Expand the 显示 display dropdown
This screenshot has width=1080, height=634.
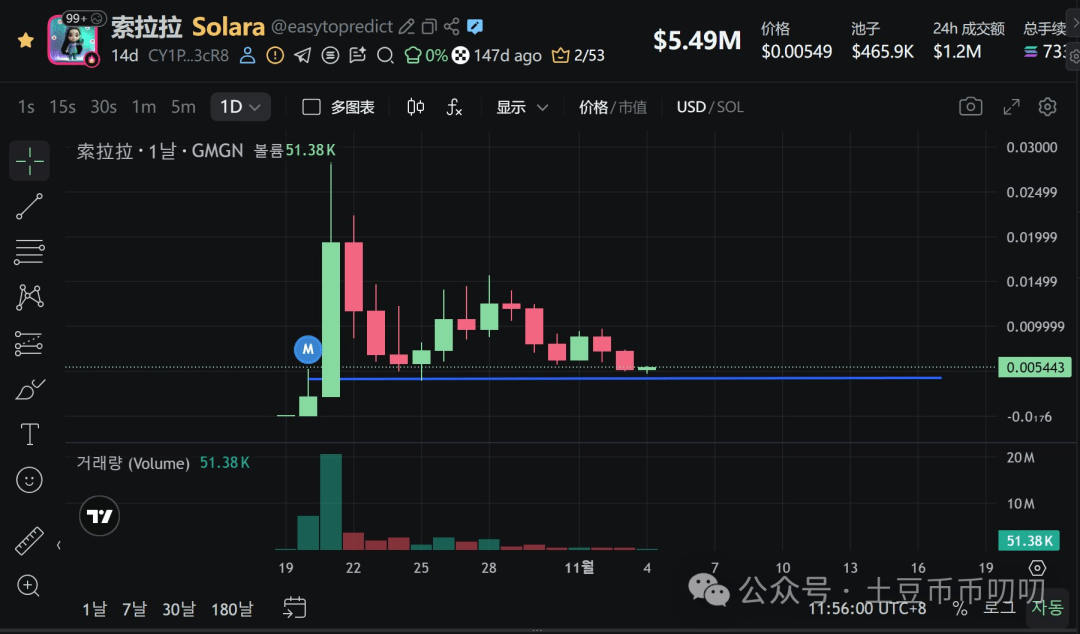pos(522,107)
